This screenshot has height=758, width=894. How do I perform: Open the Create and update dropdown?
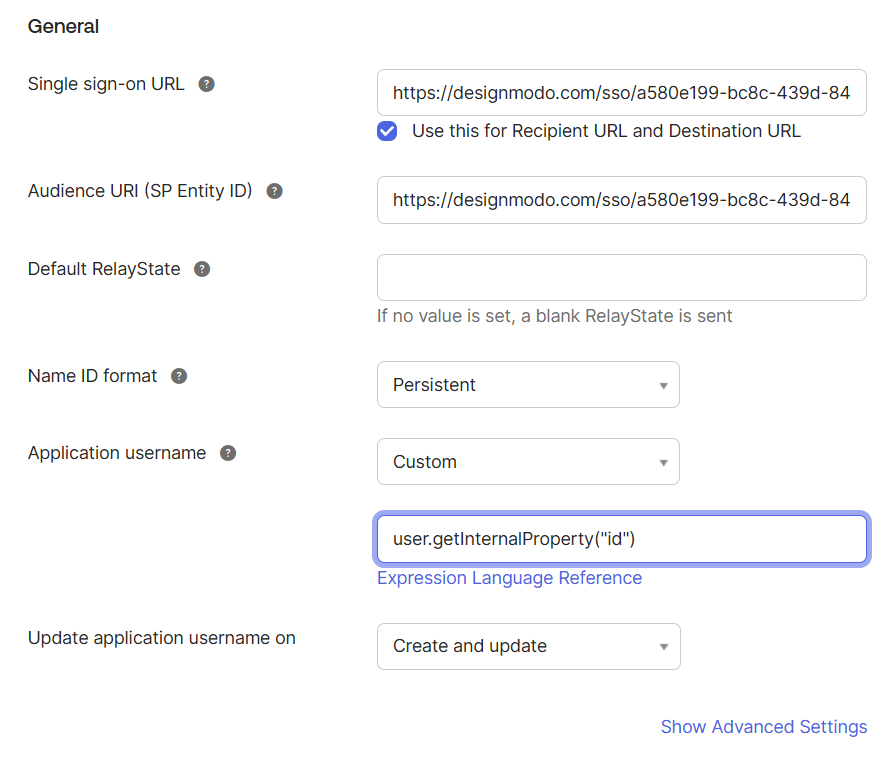[x=528, y=646]
